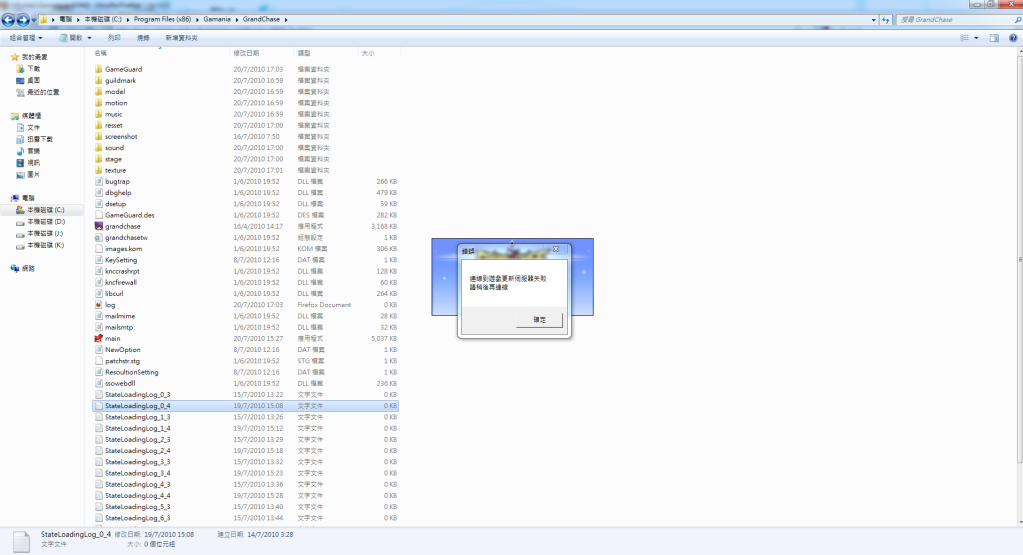The image size is (1023, 555).
Task: Click the Back navigation arrow
Action: (x=8, y=20)
